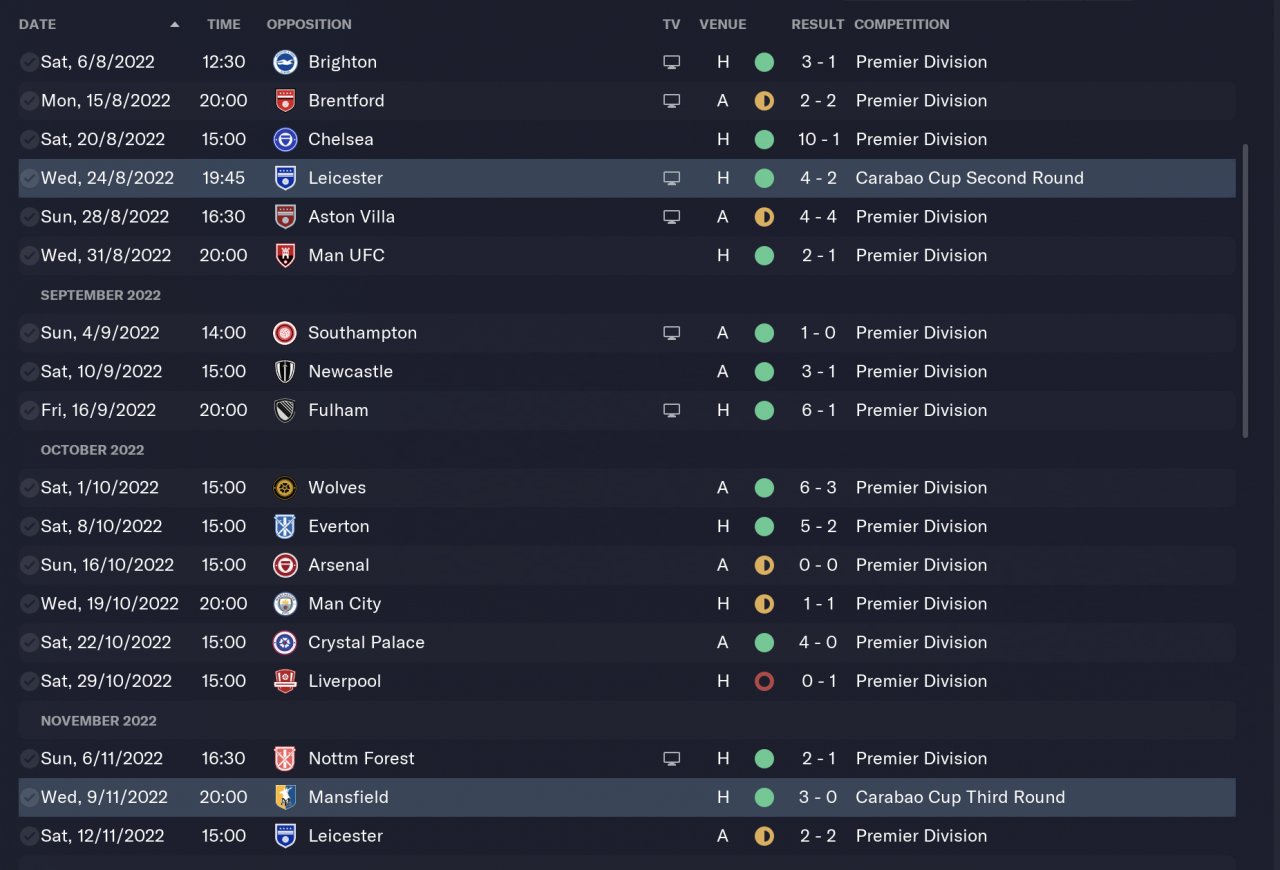Viewport: 1280px width, 870px height.
Task: Click the Brighton club badge icon
Action: point(285,62)
